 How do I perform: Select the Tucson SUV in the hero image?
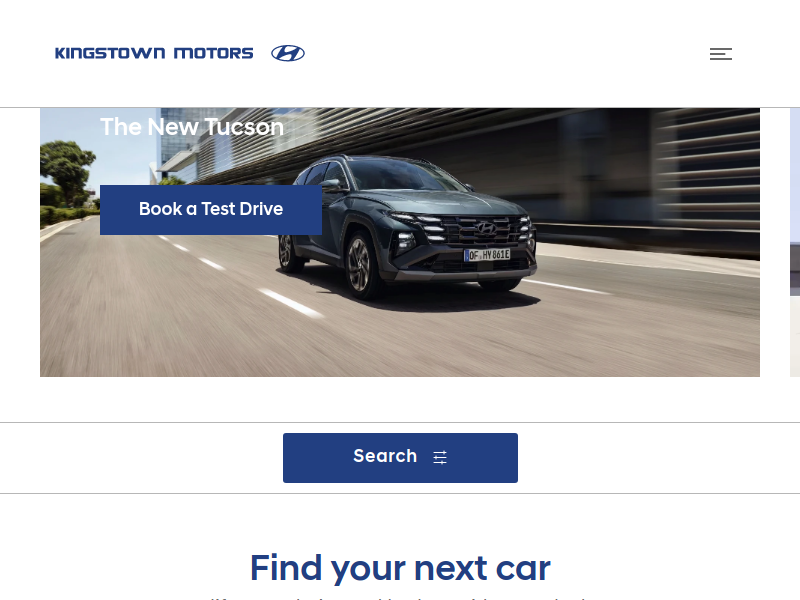407,227
